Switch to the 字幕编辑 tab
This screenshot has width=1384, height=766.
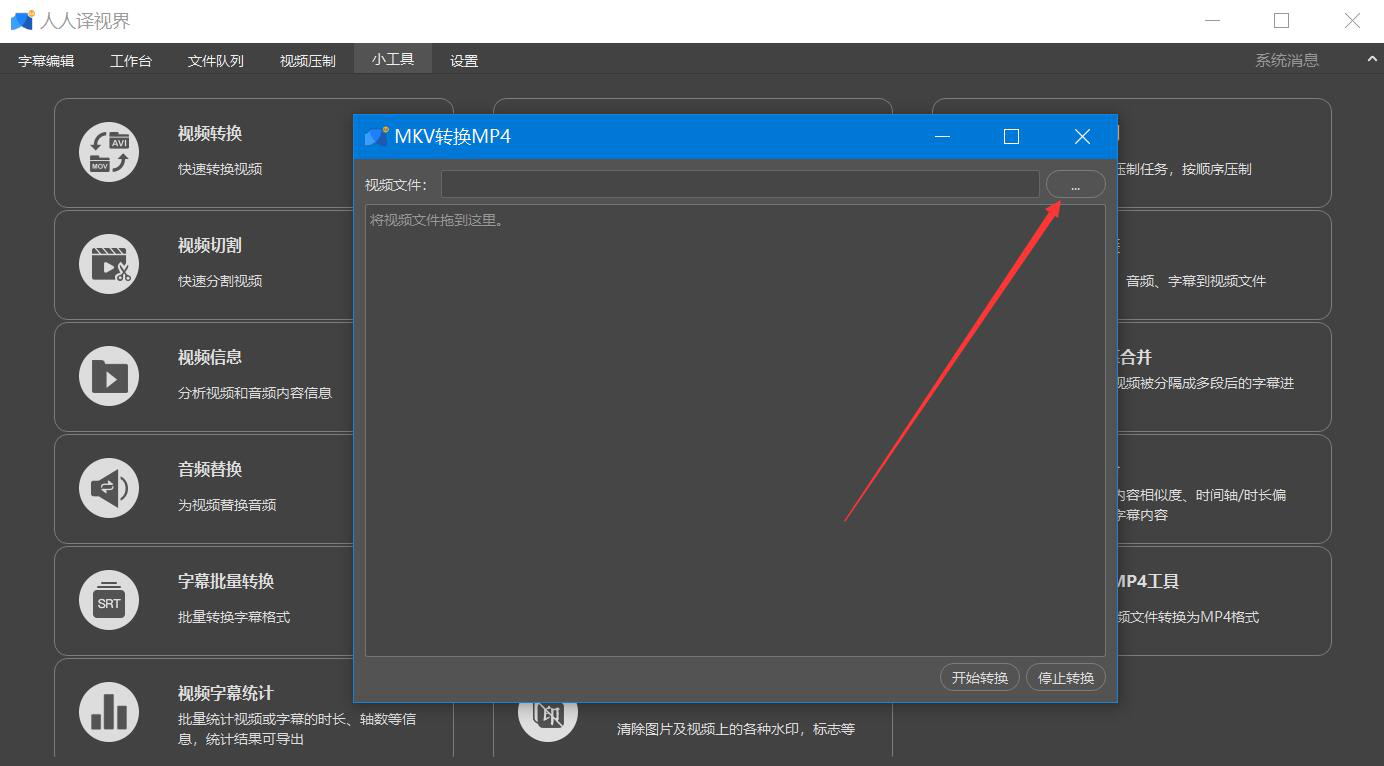tap(45, 59)
